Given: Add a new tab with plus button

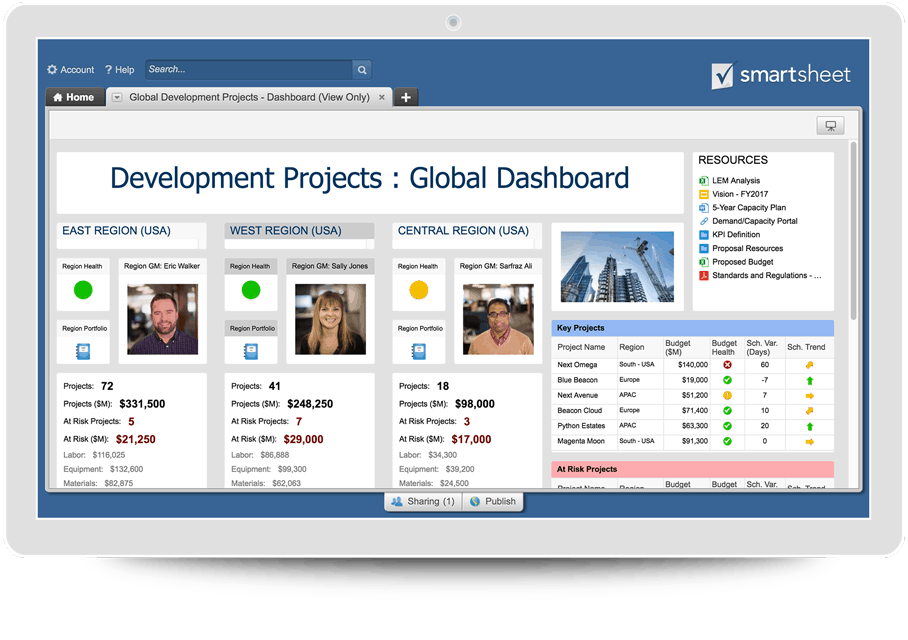Looking at the screenshot, I should point(405,98).
